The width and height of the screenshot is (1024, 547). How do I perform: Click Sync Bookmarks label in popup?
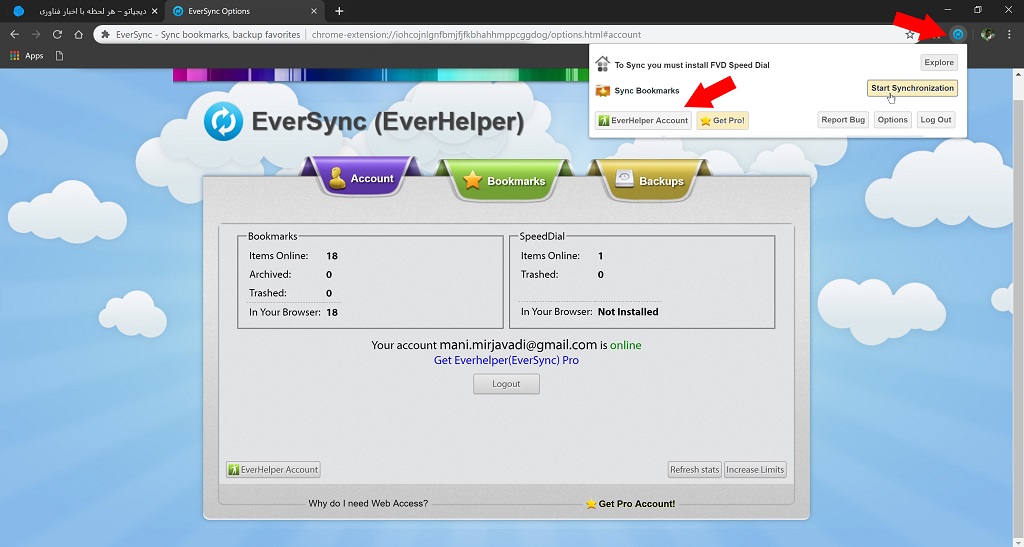(647, 91)
